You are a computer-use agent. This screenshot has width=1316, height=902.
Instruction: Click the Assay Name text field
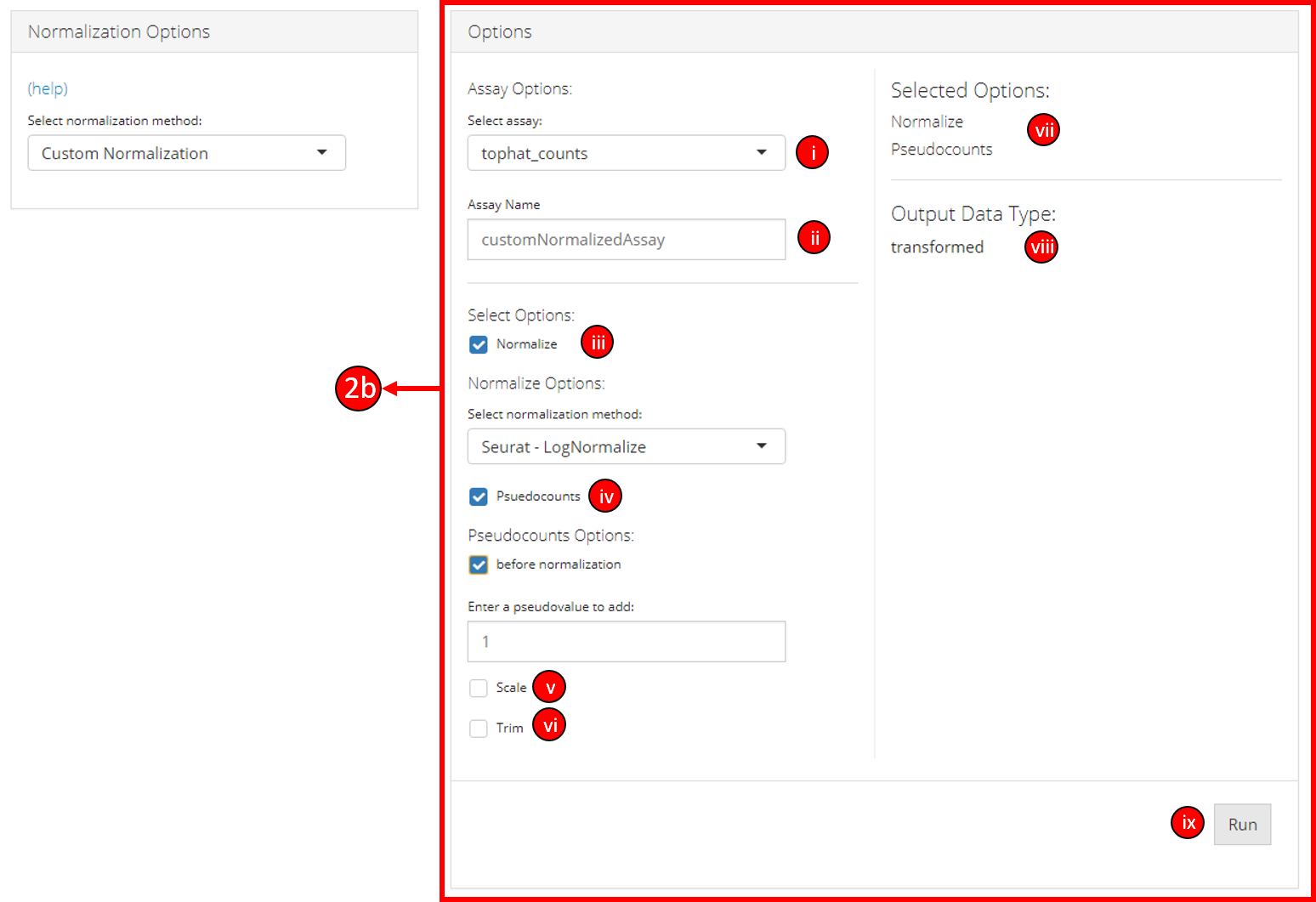[x=626, y=240]
